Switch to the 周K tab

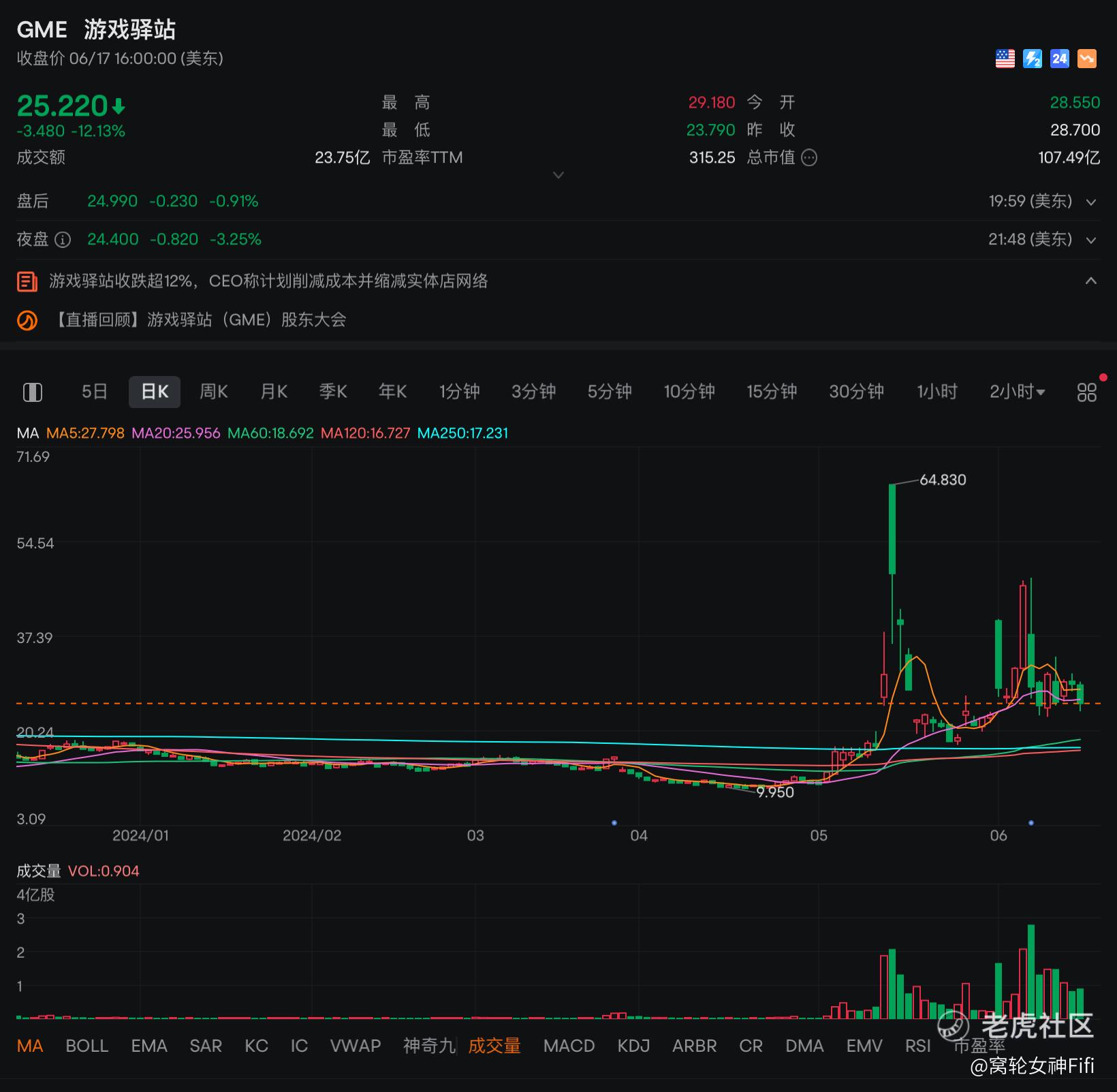pos(213,392)
